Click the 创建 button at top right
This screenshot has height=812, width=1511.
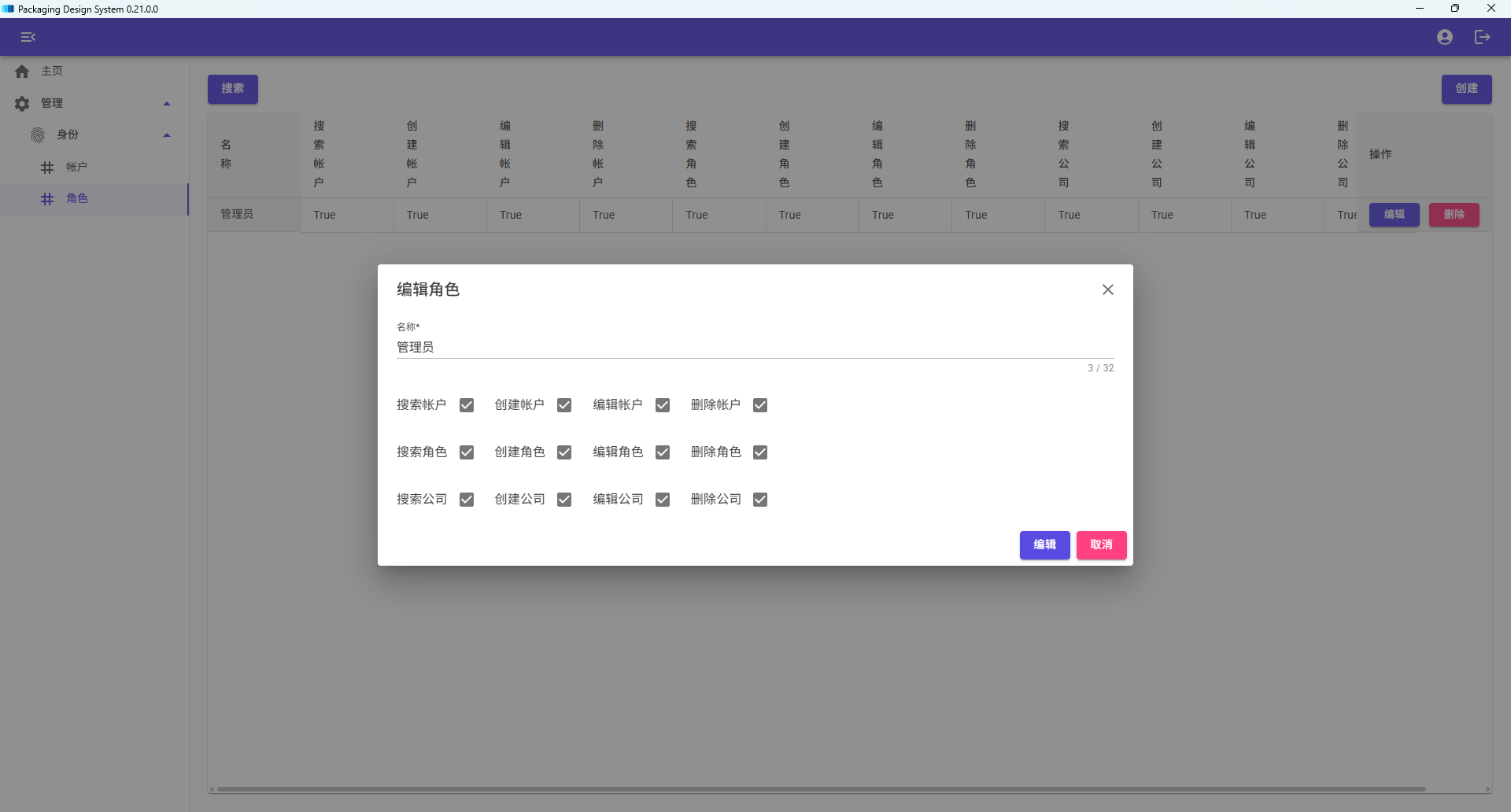(1467, 89)
